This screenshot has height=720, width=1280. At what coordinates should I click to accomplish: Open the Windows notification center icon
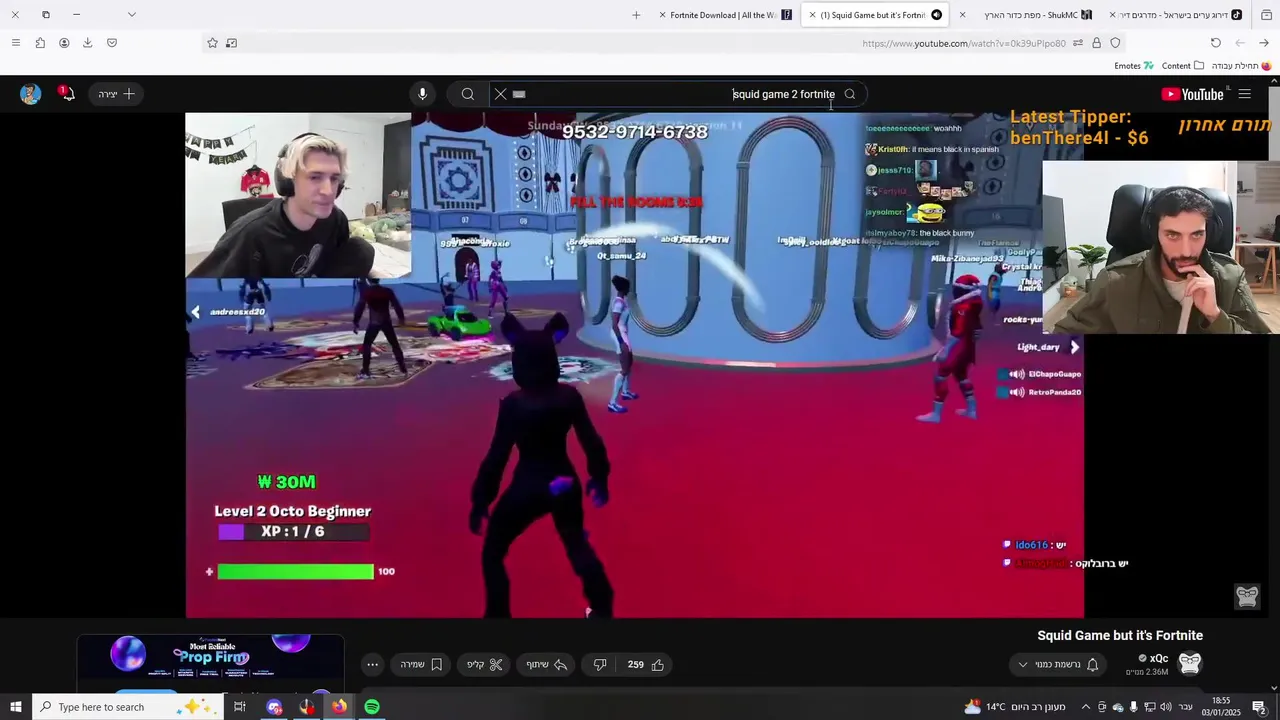(1259, 707)
